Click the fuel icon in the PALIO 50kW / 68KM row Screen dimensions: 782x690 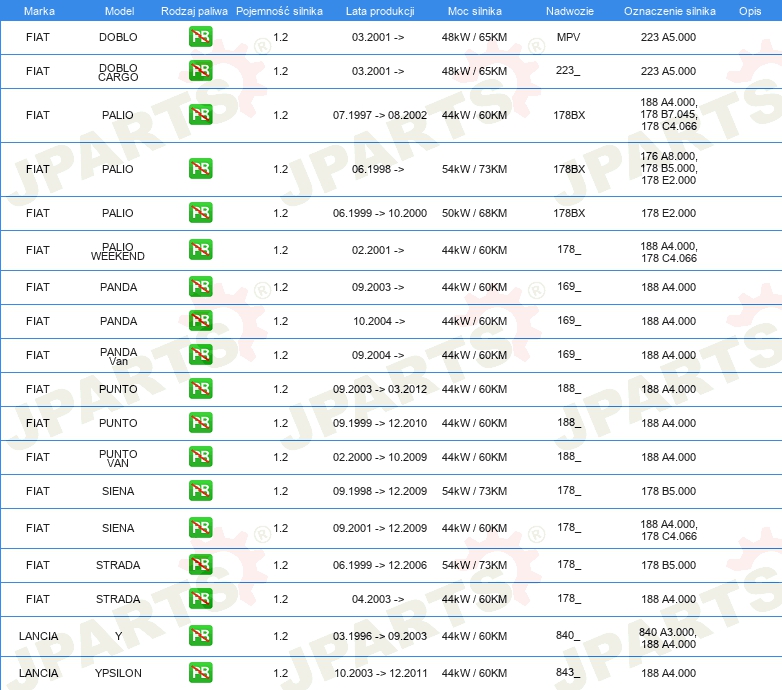[200, 213]
